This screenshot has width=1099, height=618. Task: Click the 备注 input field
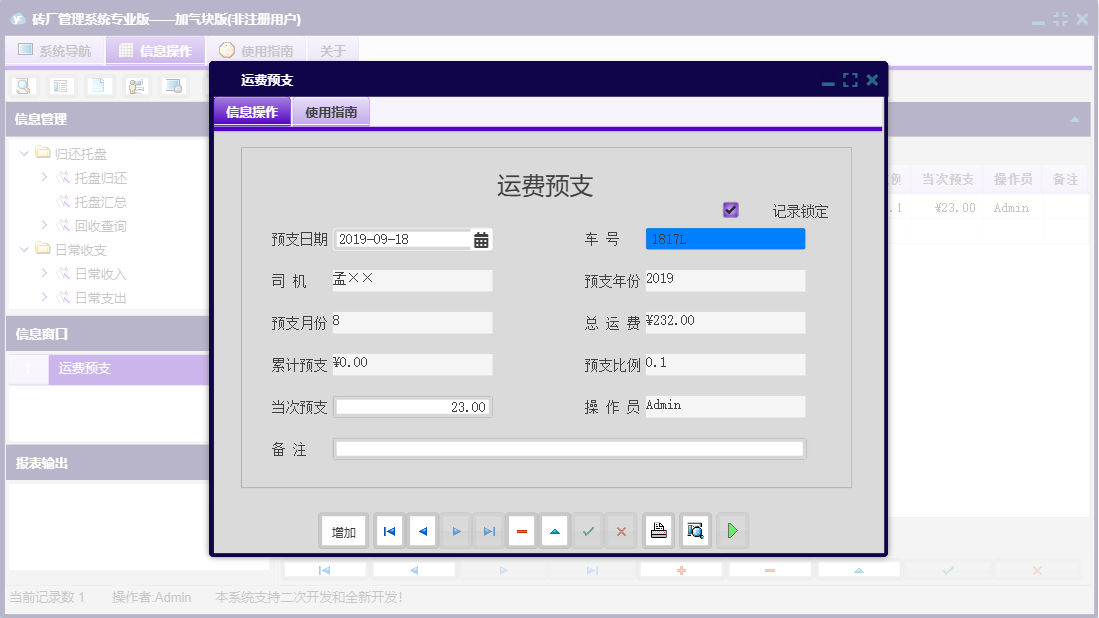570,449
